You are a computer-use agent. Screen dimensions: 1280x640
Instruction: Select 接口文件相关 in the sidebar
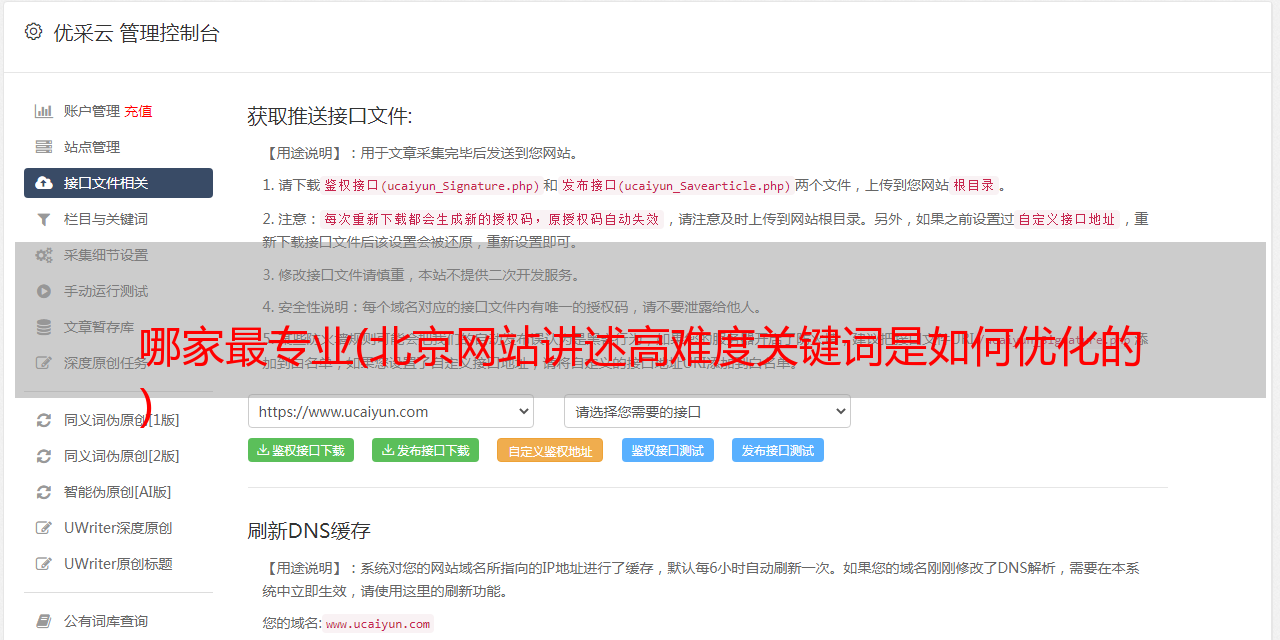tap(118, 183)
